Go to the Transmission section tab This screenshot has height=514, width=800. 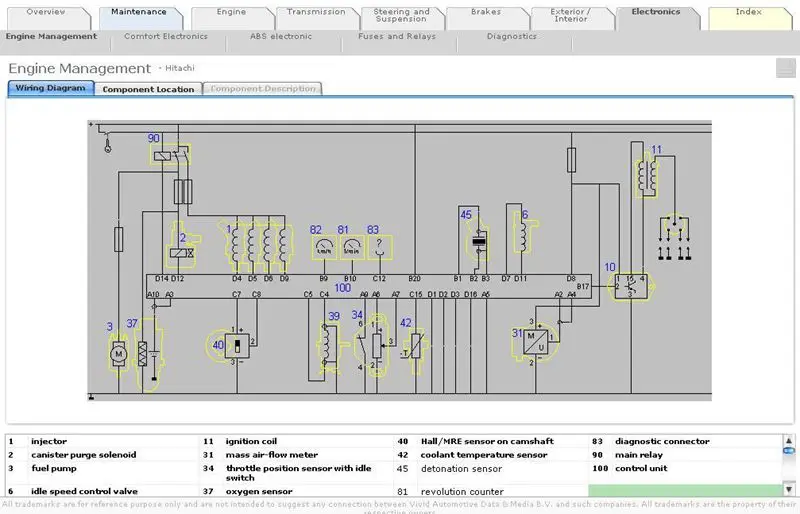315,13
